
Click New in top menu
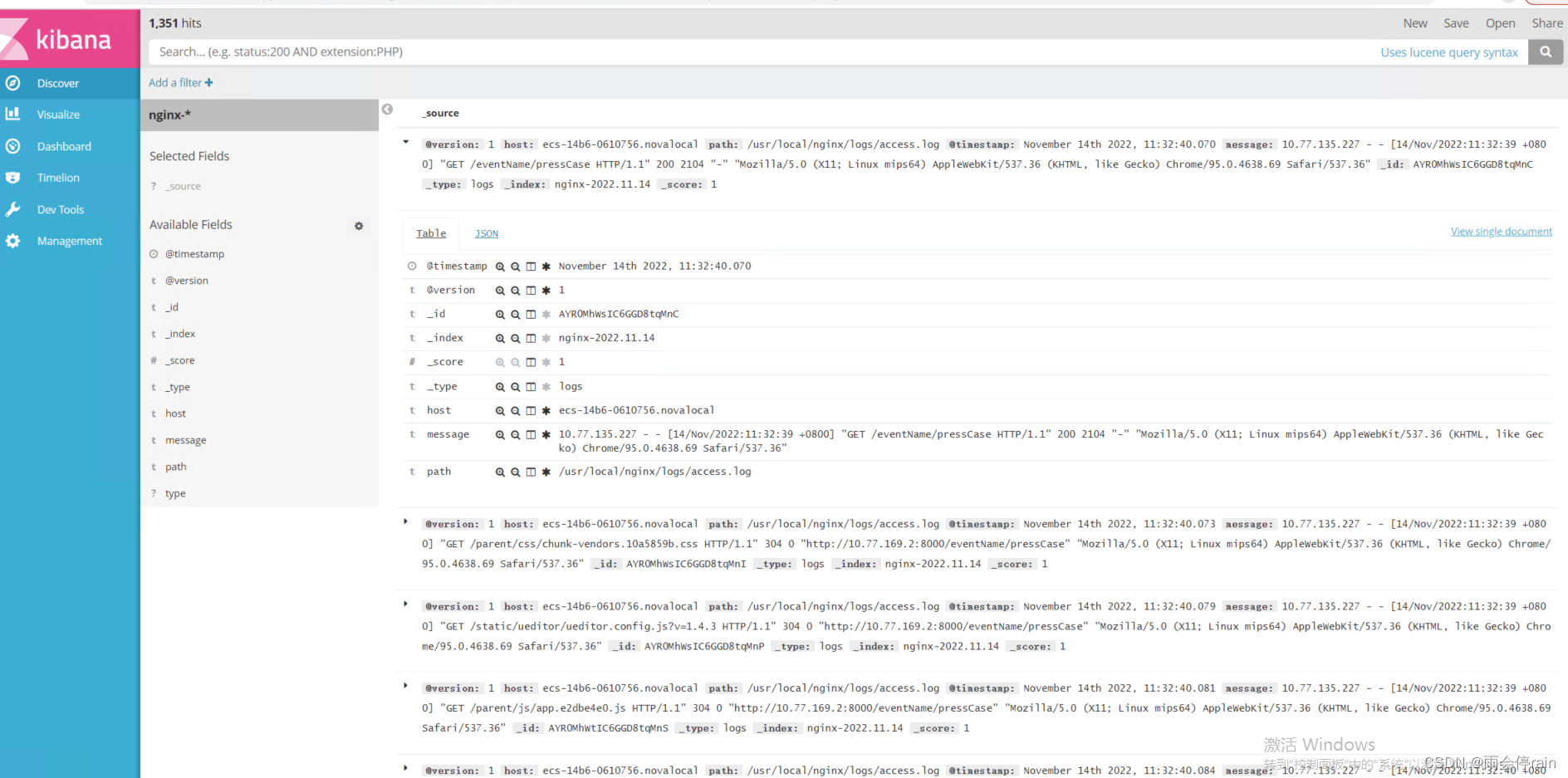[1415, 23]
